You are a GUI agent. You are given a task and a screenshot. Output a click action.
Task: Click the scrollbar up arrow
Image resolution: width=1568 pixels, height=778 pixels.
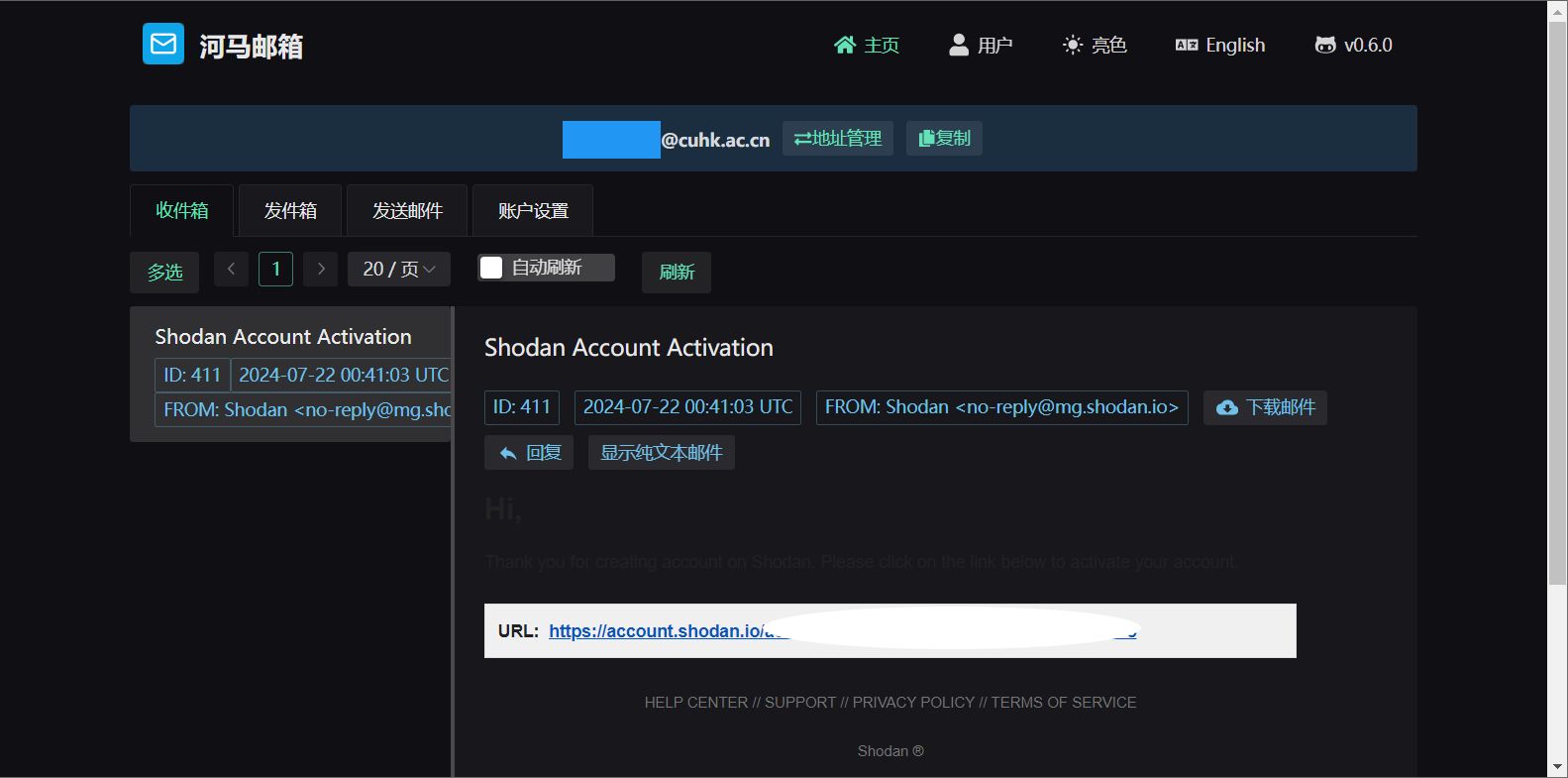point(1557,10)
